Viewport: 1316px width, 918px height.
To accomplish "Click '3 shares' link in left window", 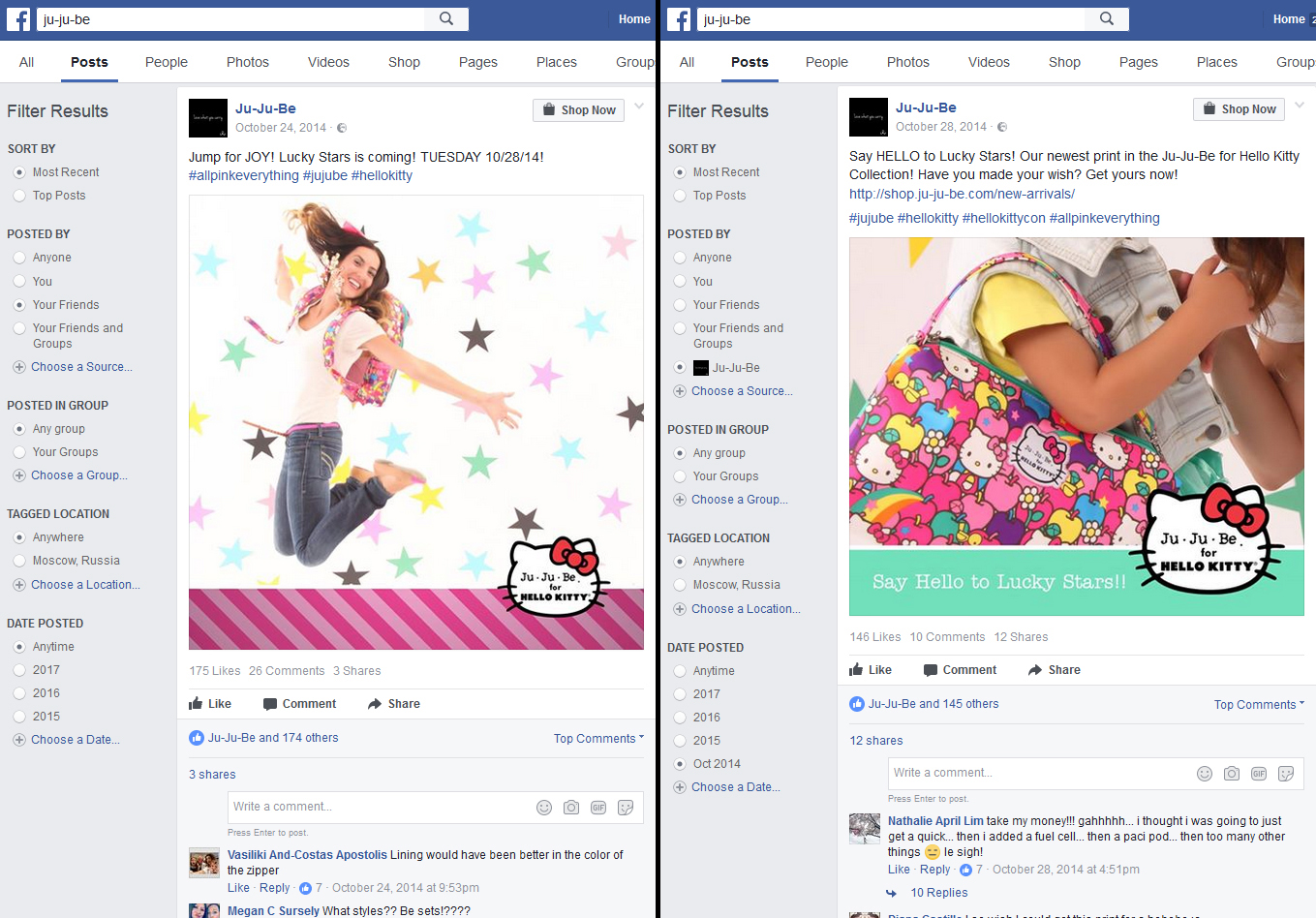I will tap(212, 775).
